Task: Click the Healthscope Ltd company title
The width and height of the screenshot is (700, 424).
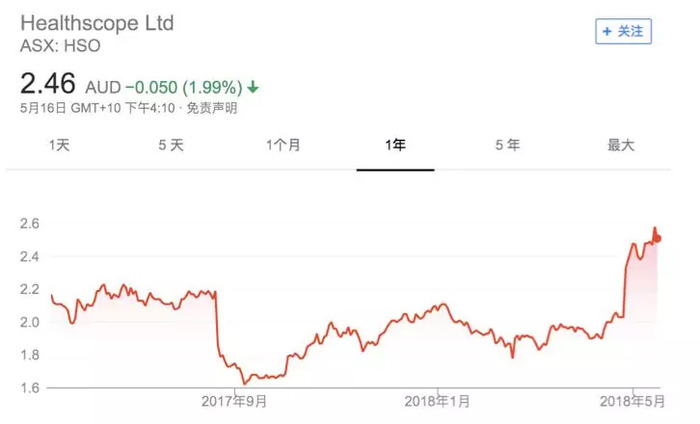Action: click(x=97, y=23)
